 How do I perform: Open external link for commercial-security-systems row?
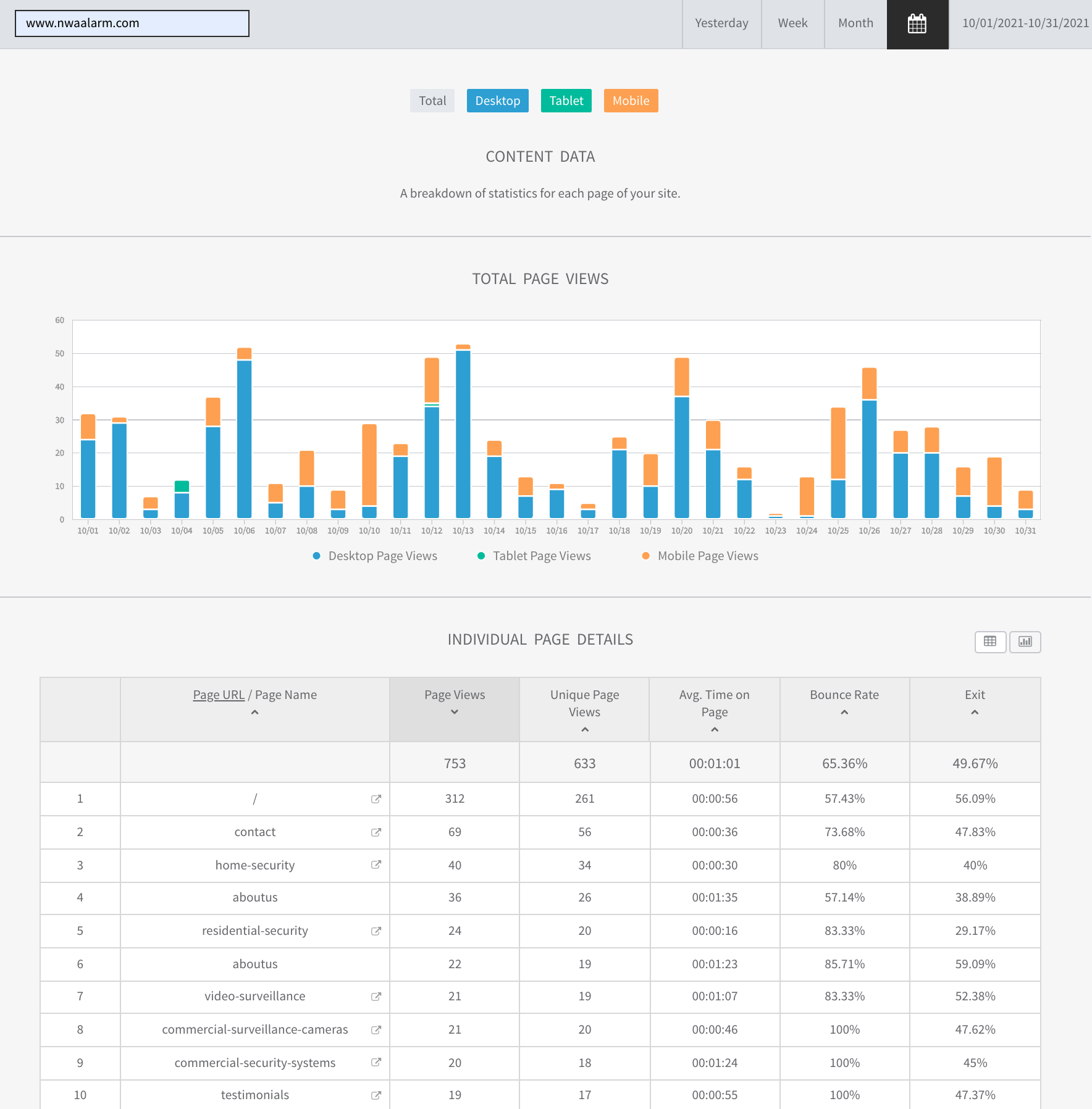[x=376, y=1063]
